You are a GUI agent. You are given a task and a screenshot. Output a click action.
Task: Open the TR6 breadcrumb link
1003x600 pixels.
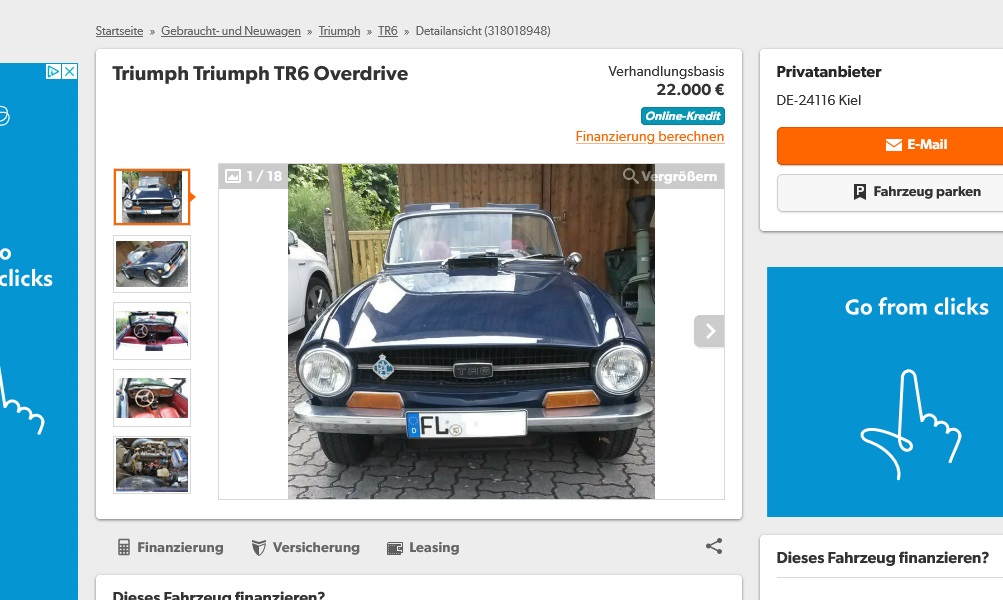point(388,31)
